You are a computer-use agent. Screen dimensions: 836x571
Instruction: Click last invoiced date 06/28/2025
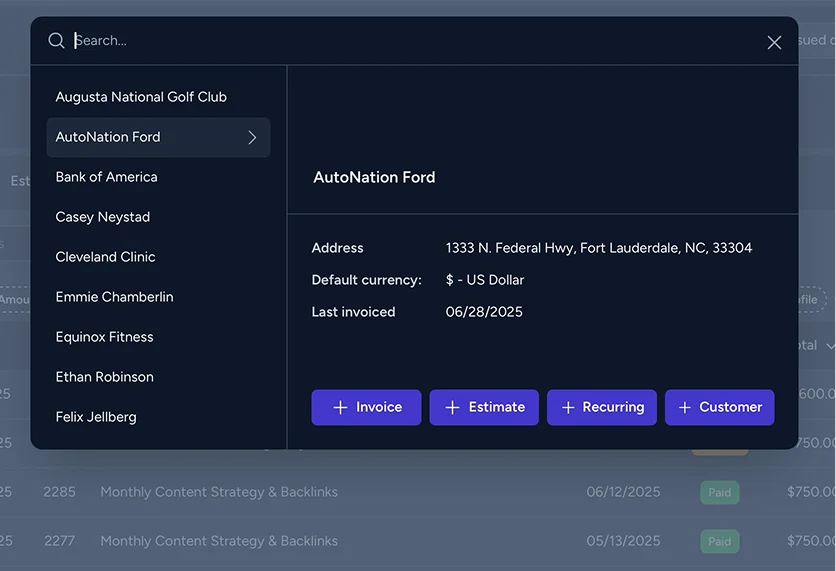point(484,312)
